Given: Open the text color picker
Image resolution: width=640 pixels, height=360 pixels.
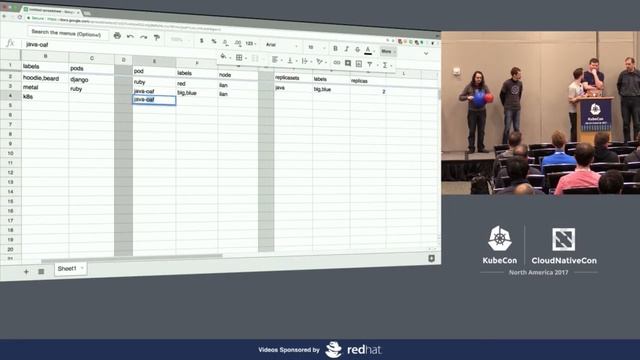Looking at the screenshot, I should click(x=368, y=50).
